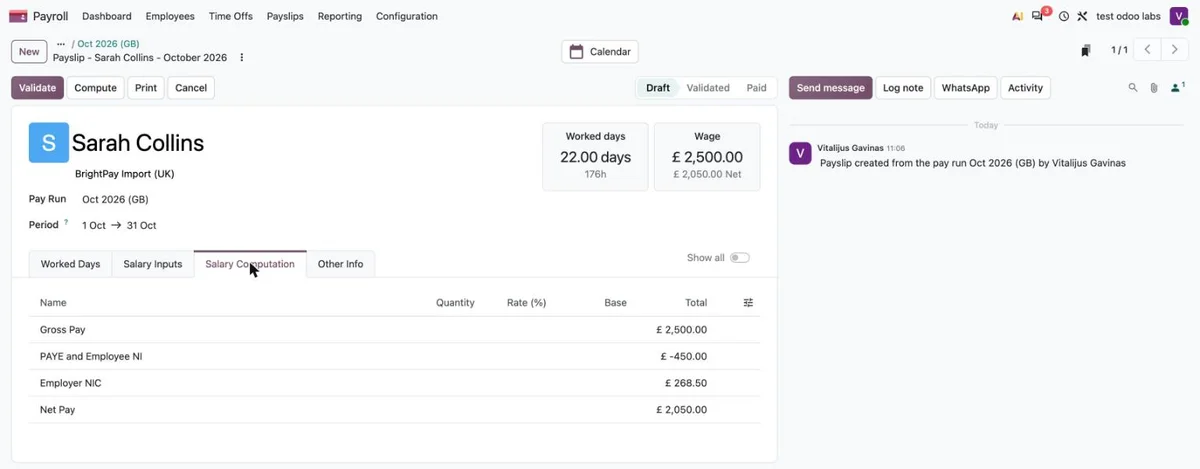The width and height of the screenshot is (1200, 469).
Task: Click the Pay Run field value
Action: point(115,199)
